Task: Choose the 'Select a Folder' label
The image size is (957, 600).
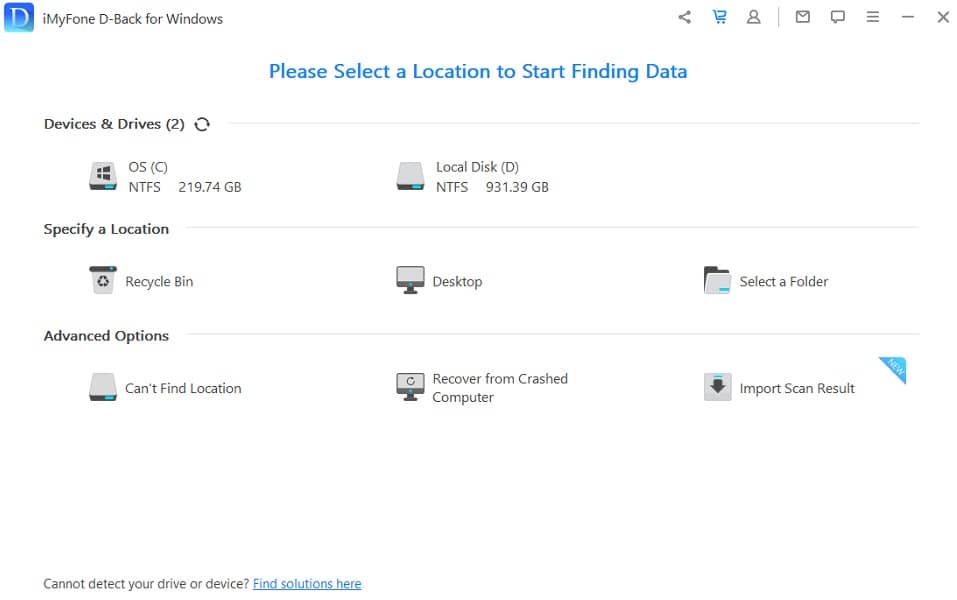Action: coord(784,281)
